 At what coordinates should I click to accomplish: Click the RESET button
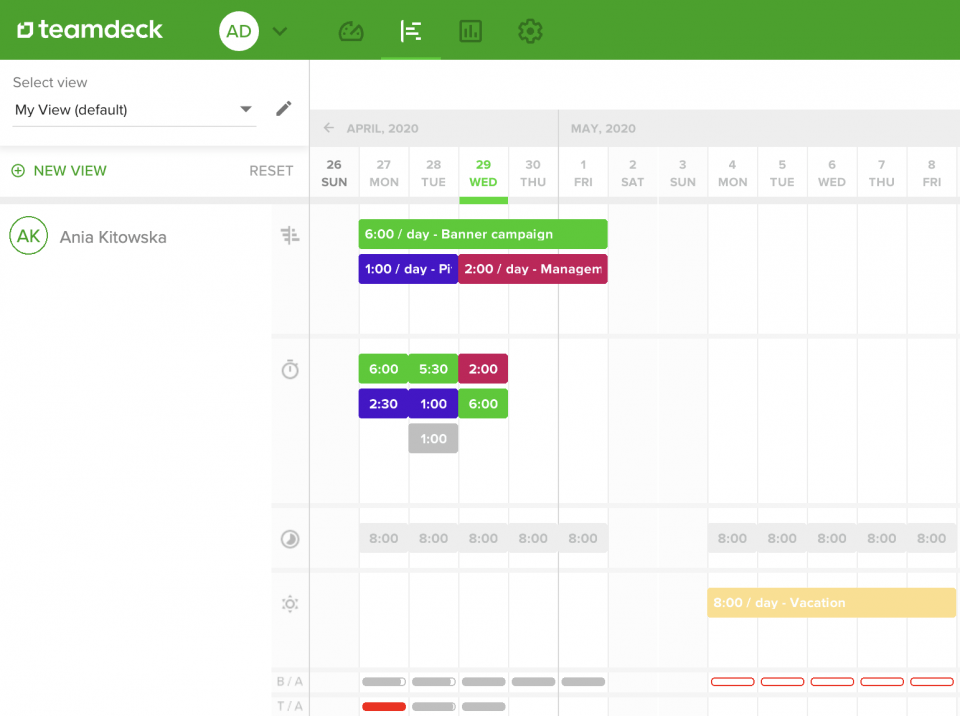coord(271,171)
